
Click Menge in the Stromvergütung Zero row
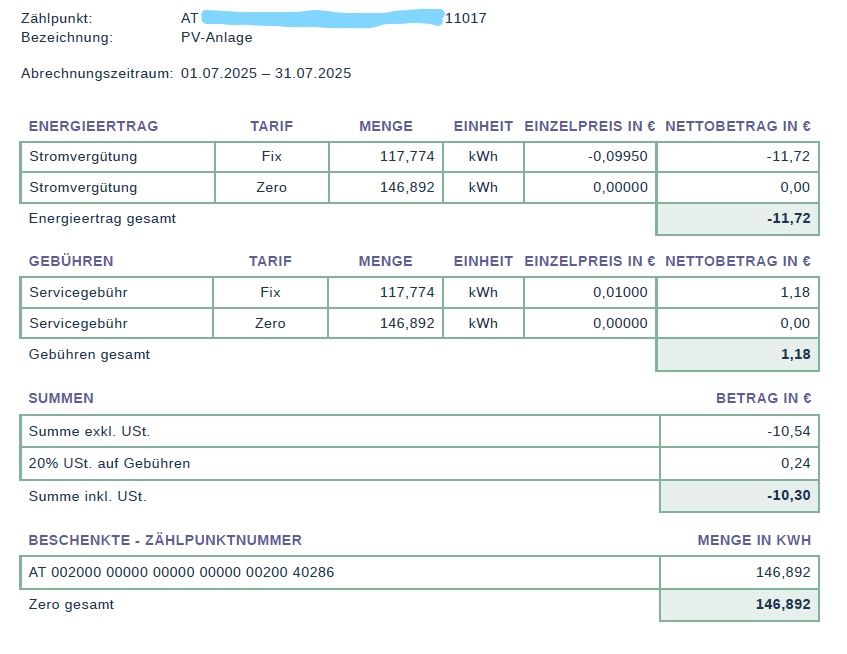pyautogui.click(x=407, y=187)
